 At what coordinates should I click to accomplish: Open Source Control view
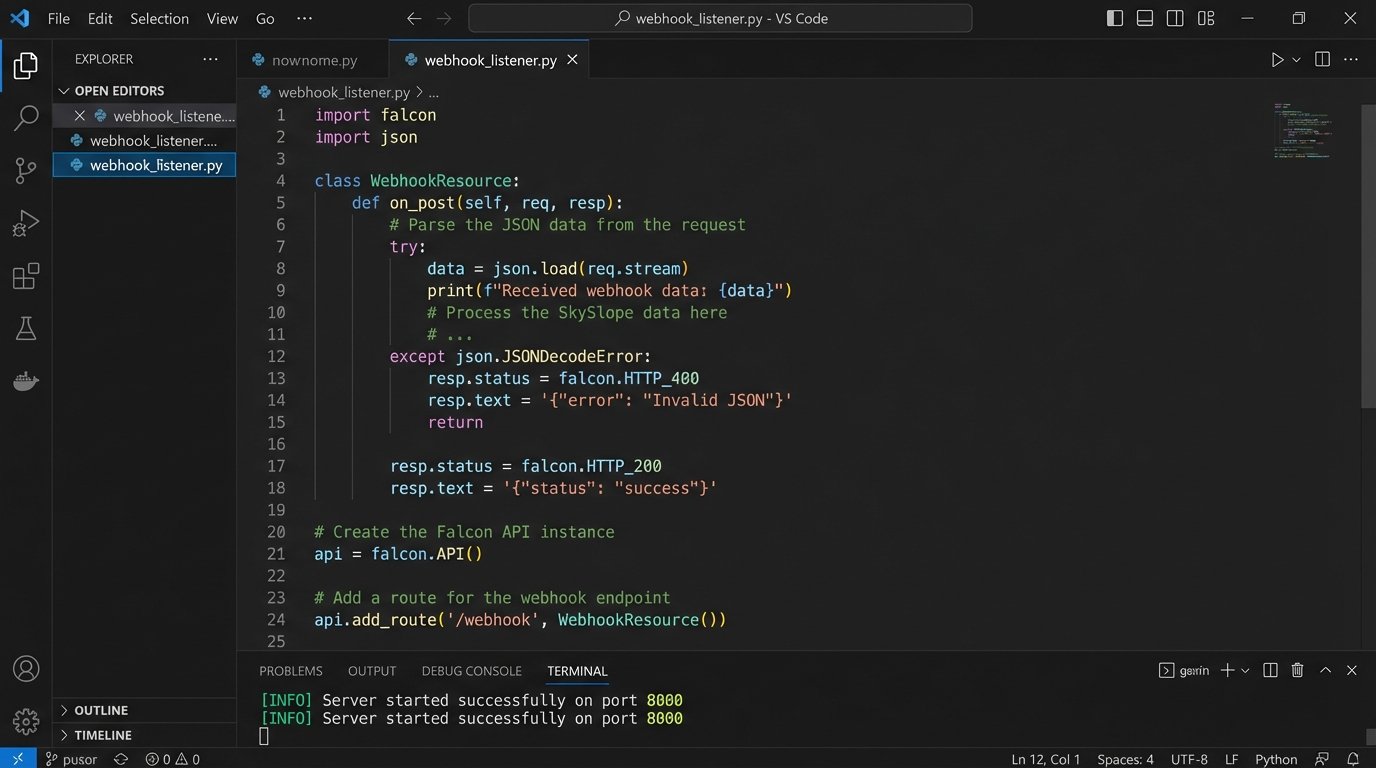coord(26,170)
